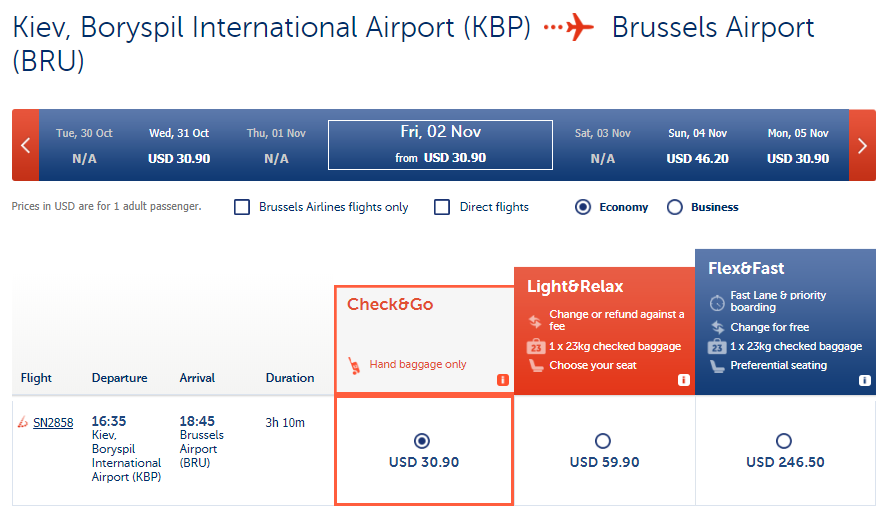The width and height of the screenshot is (887, 521).
Task: Show later dates with right arrow
Action: pyautogui.click(x=862, y=145)
